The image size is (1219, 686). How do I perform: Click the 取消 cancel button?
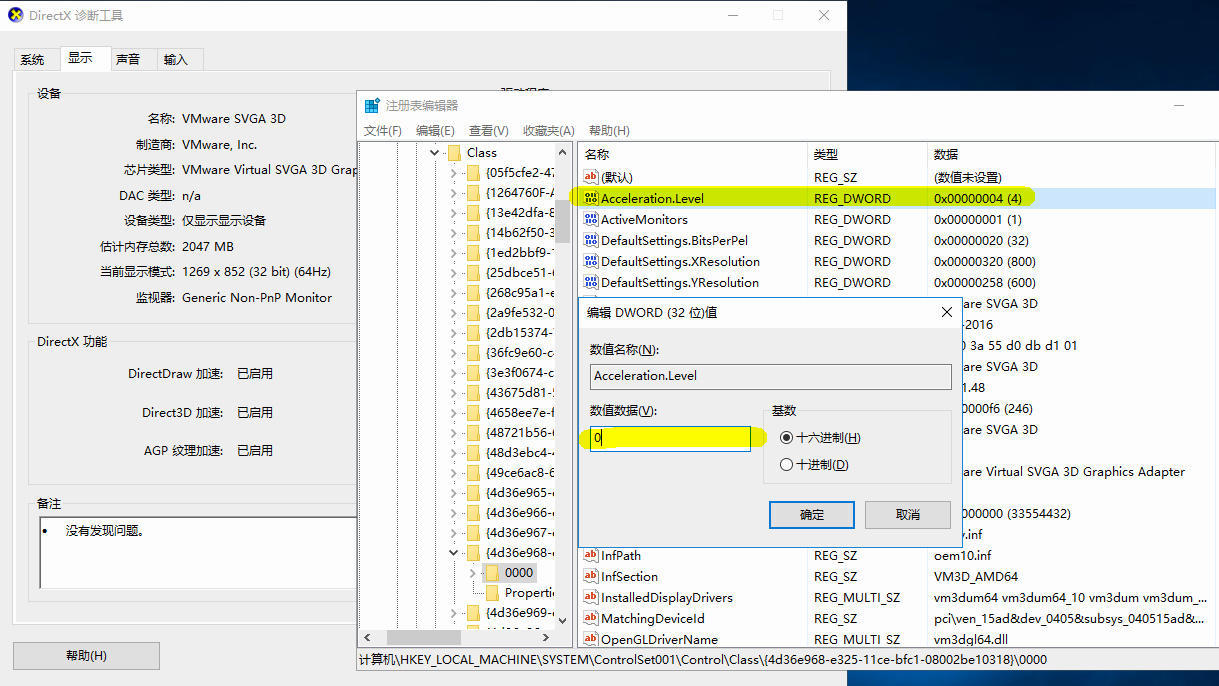tap(907, 514)
